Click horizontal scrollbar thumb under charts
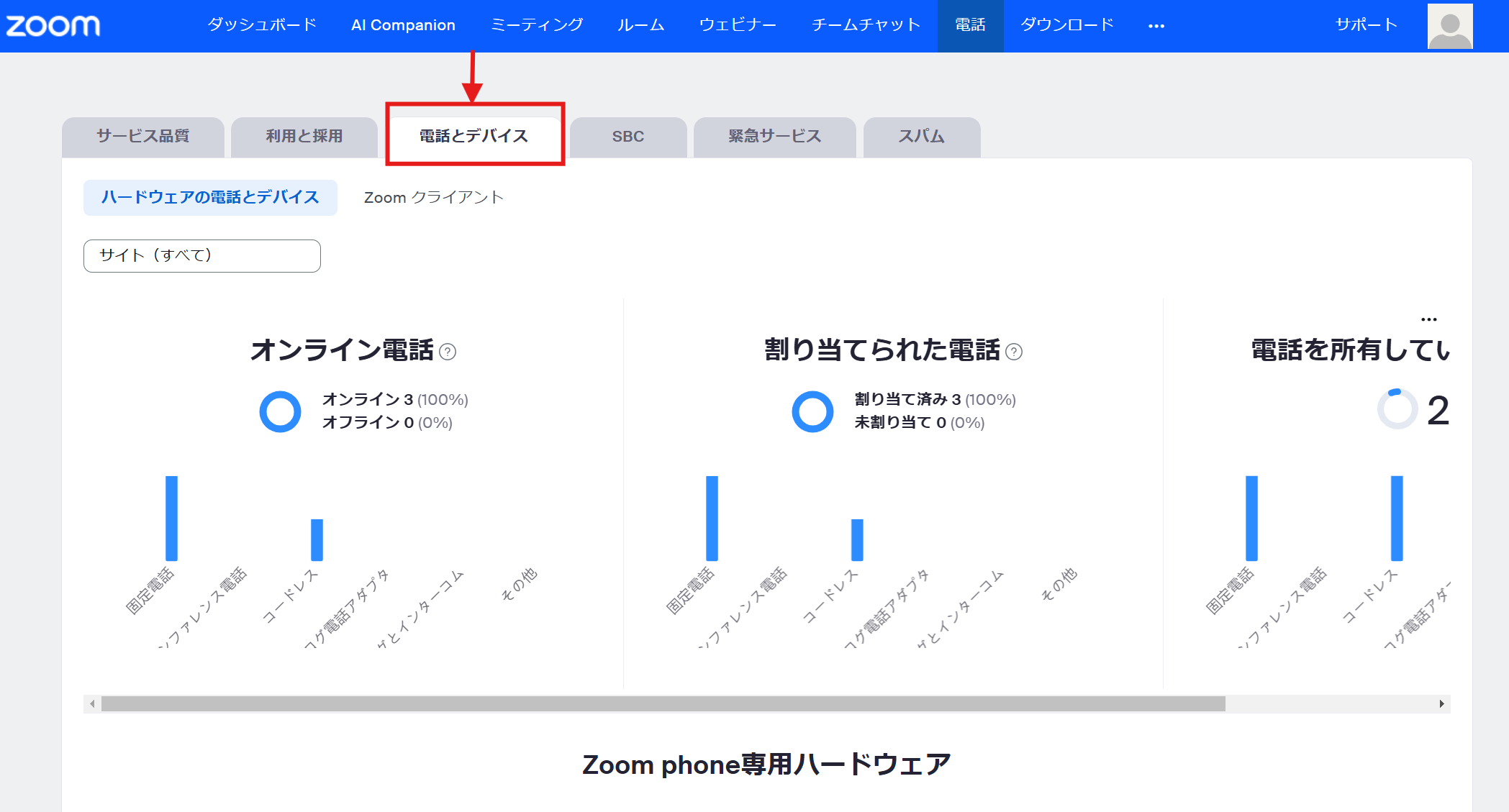 pyautogui.click(x=663, y=703)
